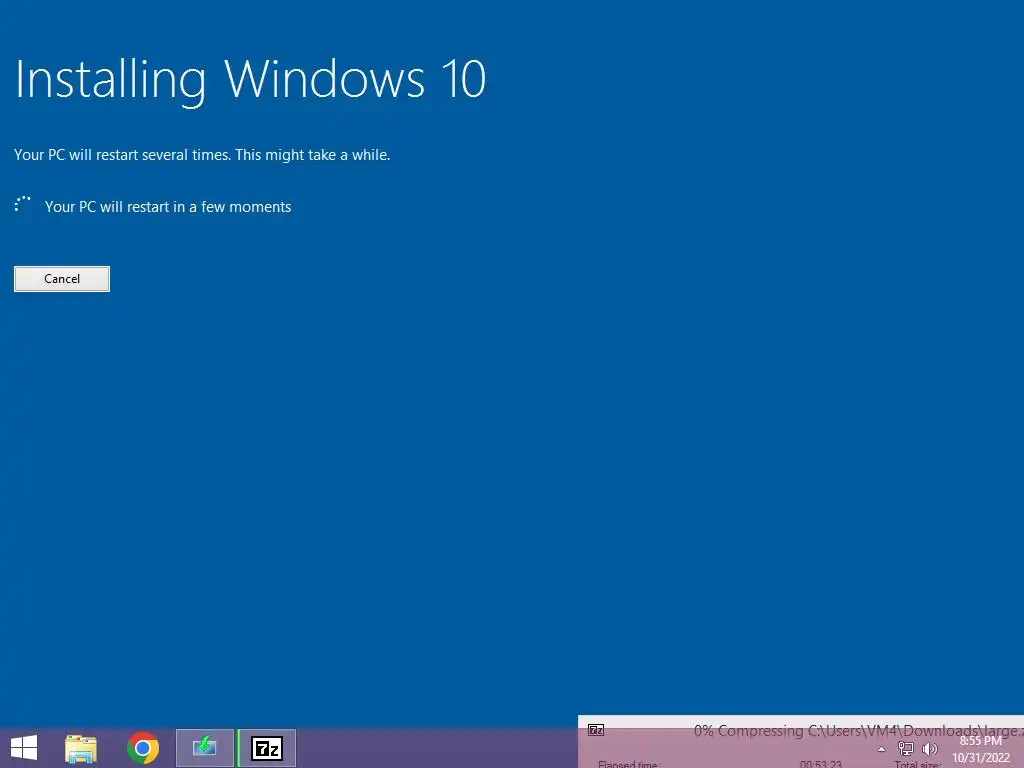The width and height of the screenshot is (1024, 768).
Task: Show hidden system tray icons
Action: click(x=882, y=749)
